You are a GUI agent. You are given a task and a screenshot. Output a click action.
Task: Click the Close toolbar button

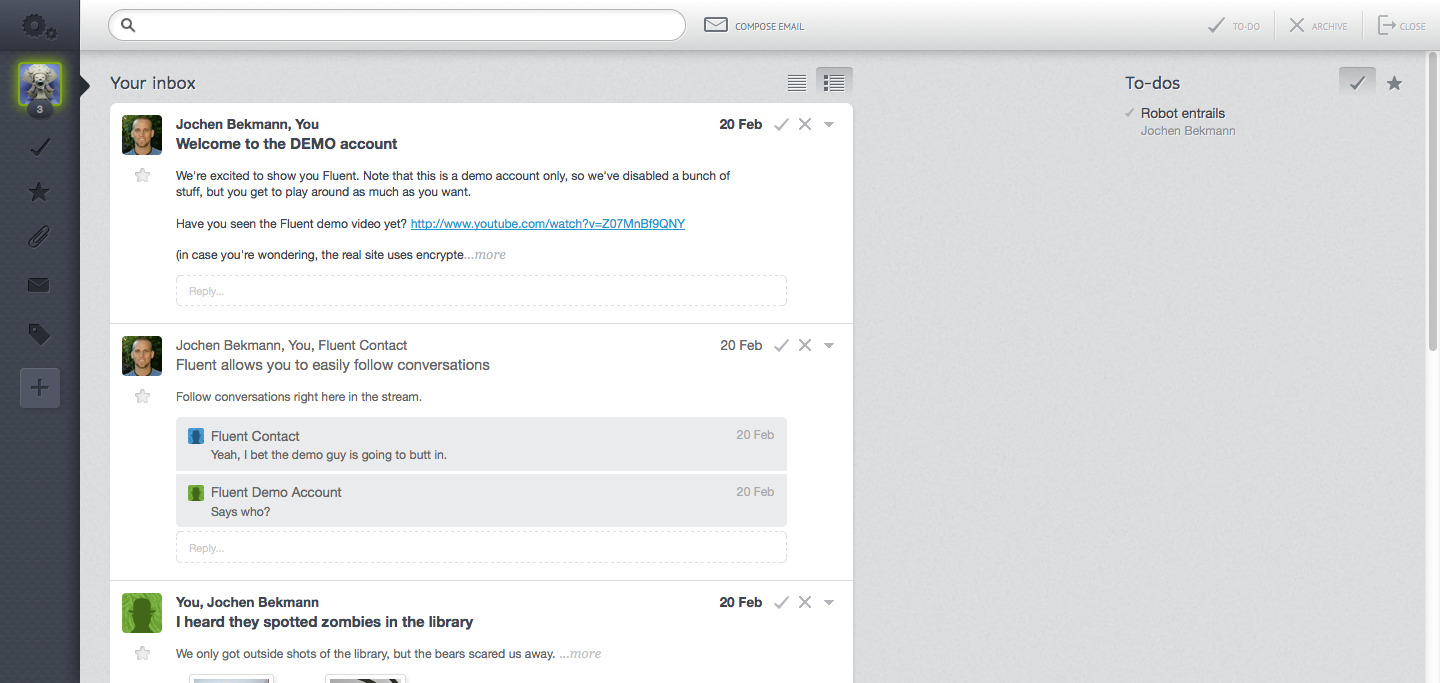click(1402, 26)
